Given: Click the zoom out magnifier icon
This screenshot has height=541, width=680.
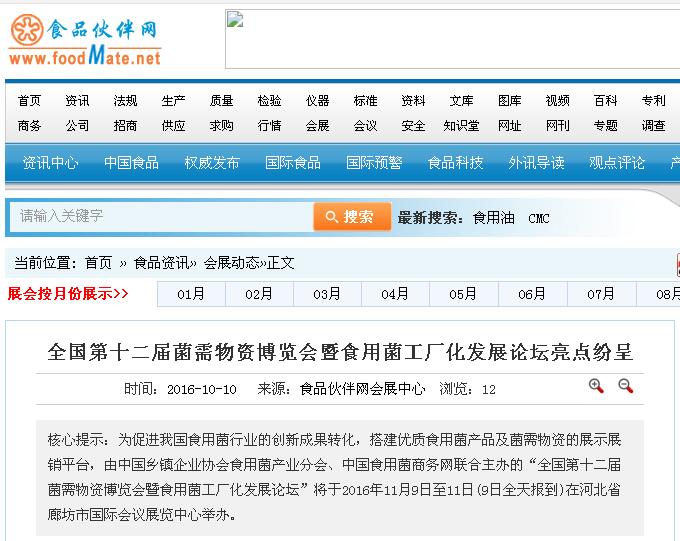Looking at the screenshot, I should click(626, 386).
